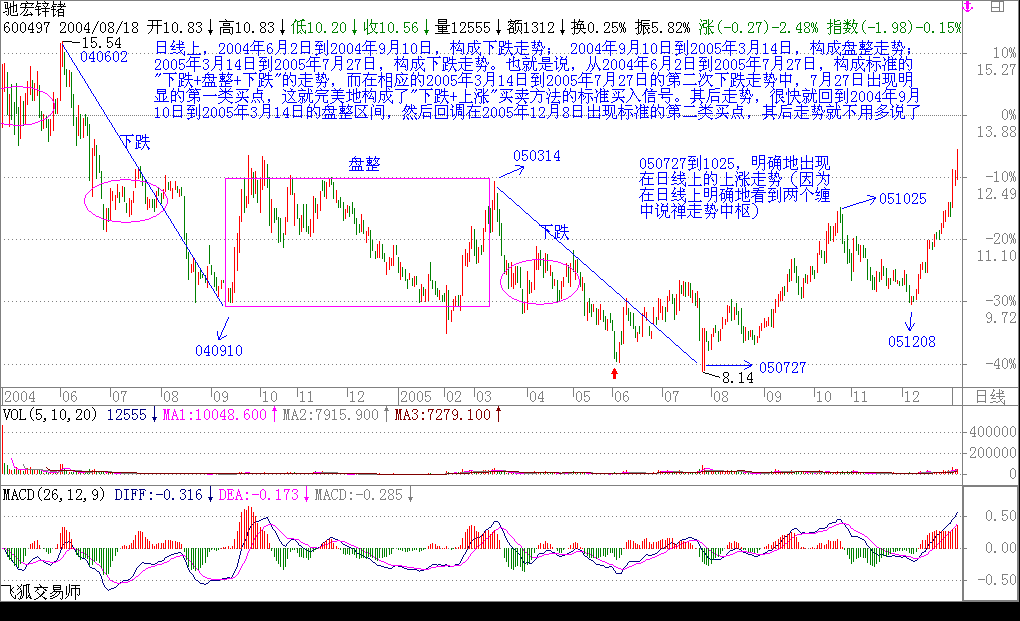Click the magenta double-arrow icon at top right
The height and width of the screenshot is (621, 1020).
(x=965, y=8)
